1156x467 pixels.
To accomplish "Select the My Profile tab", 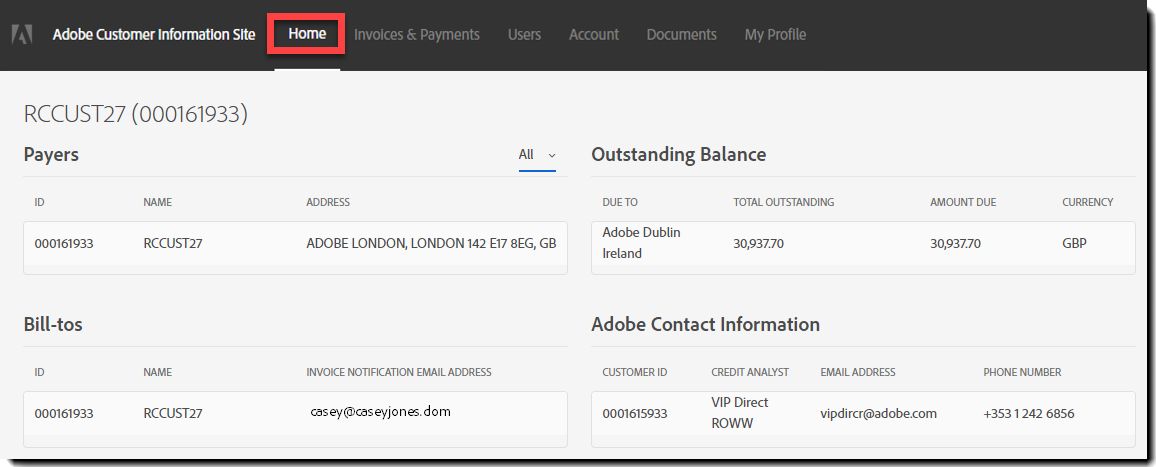I will pos(775,35).
